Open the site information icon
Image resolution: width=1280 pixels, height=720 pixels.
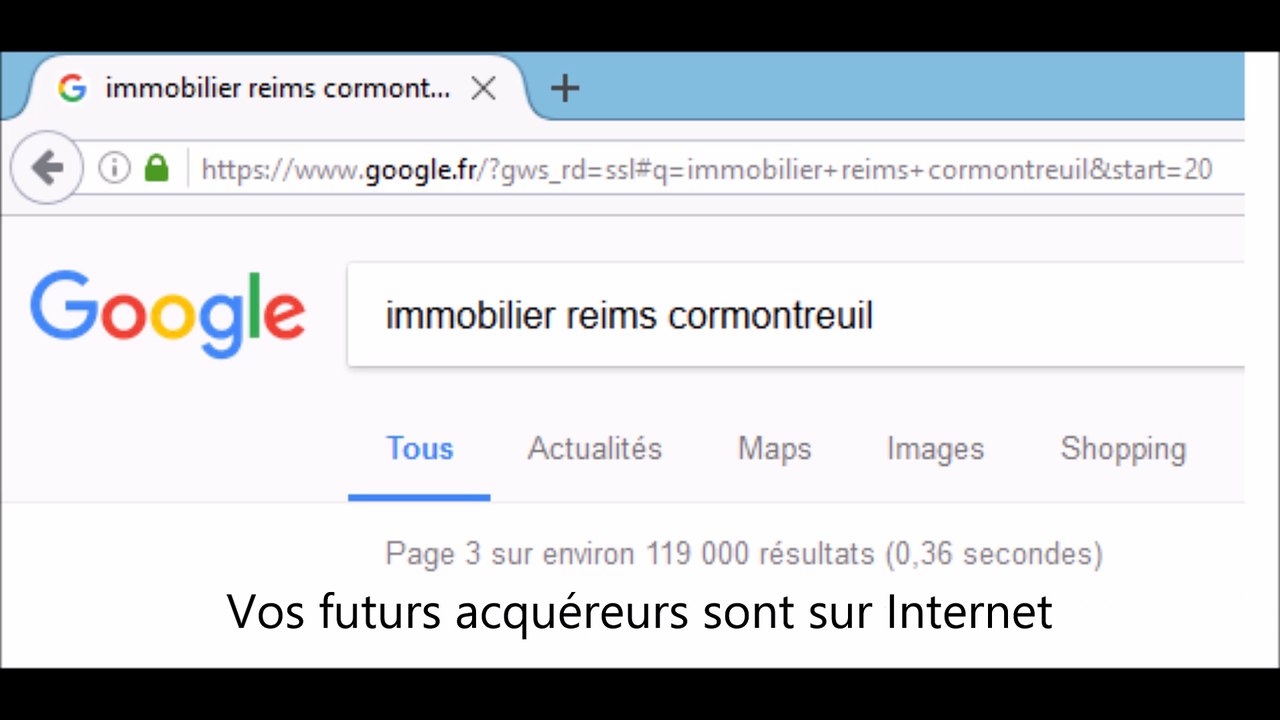pos(114,168)
